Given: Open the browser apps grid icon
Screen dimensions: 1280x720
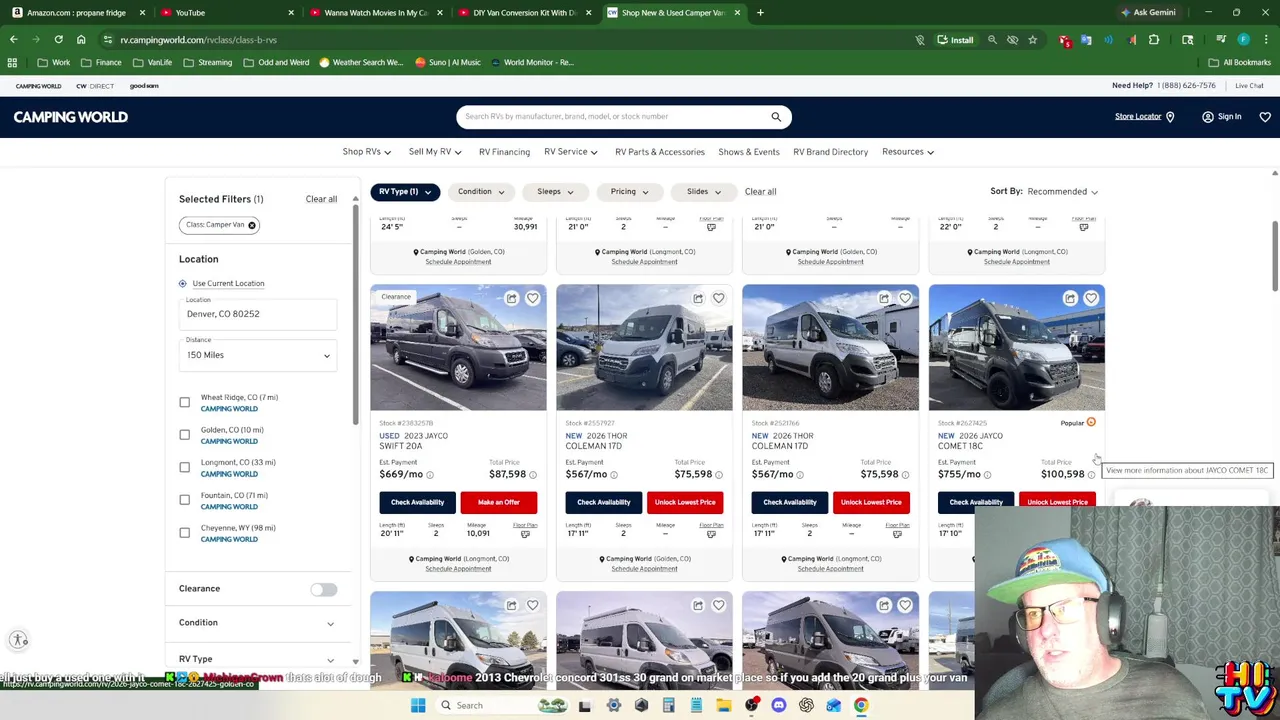Looking at the screenshot, I should pyautogui.click(x=12, y=62).
